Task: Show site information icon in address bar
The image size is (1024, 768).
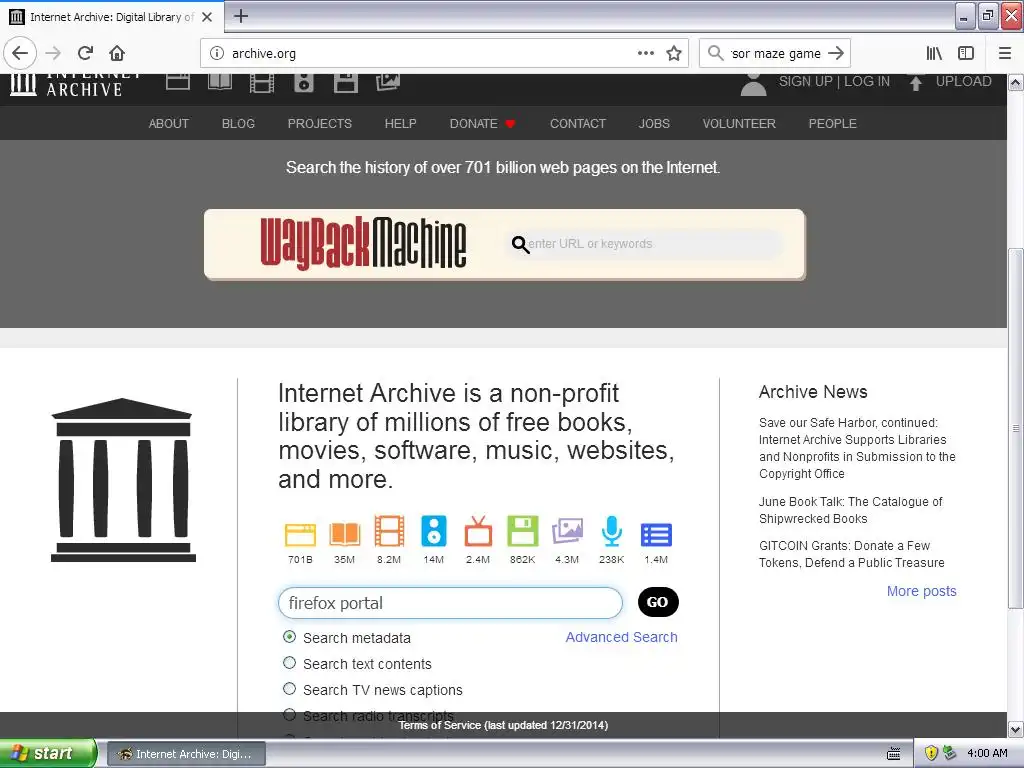Action: 217,53
